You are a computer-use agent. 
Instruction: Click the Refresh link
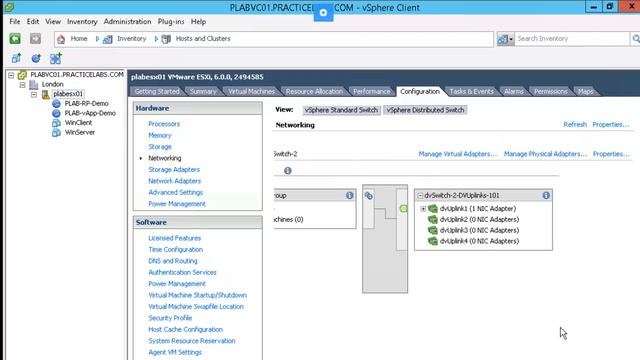pos(575,124)
